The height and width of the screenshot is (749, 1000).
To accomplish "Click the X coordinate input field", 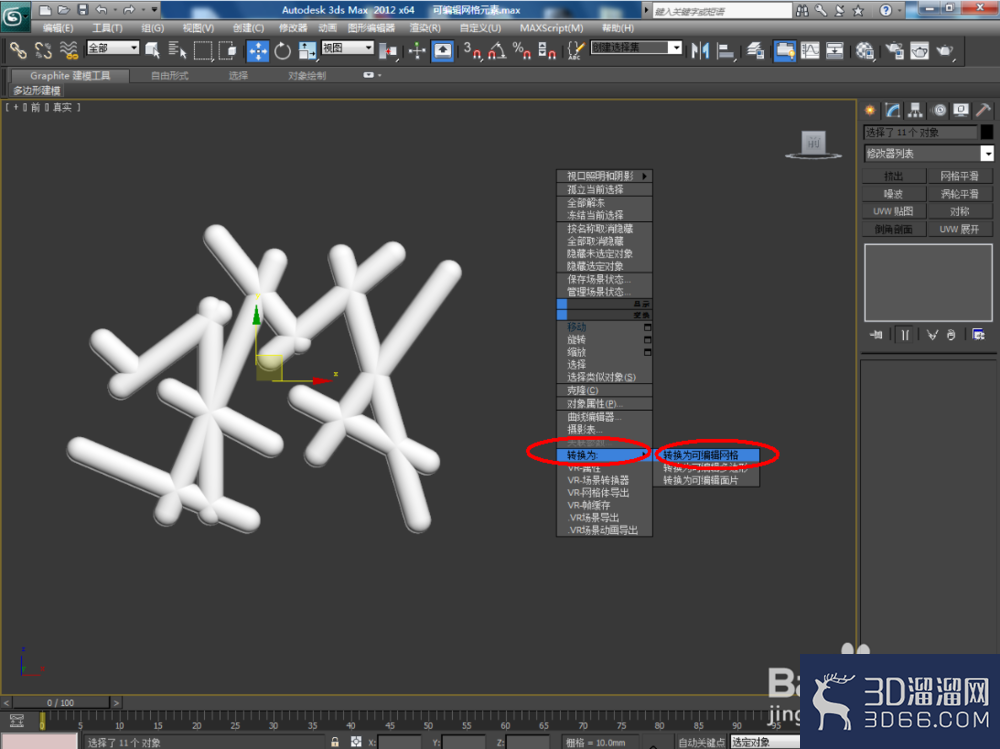I will (x=399, y=743).
